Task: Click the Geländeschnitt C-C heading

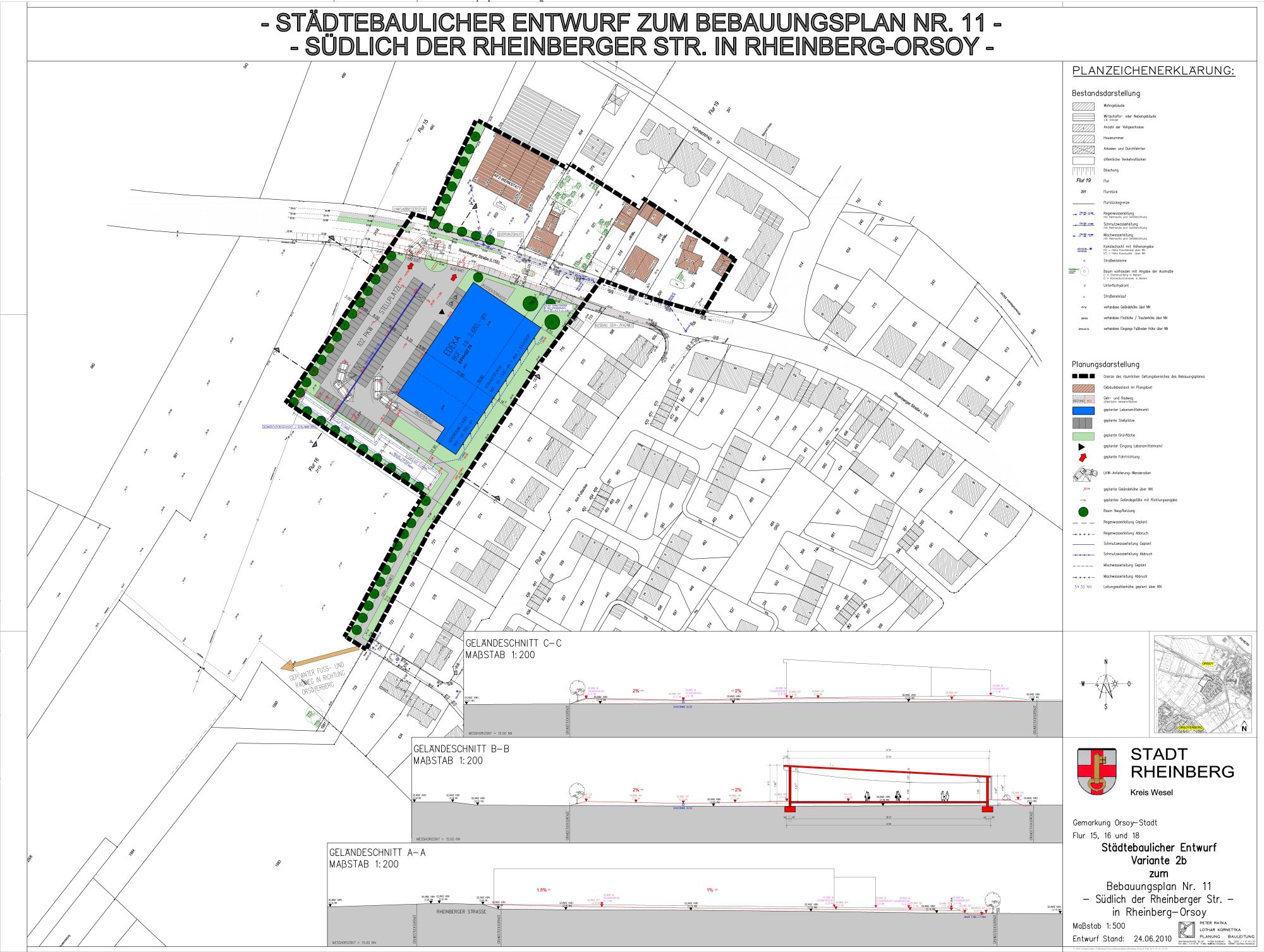Action: coord(513,643)
